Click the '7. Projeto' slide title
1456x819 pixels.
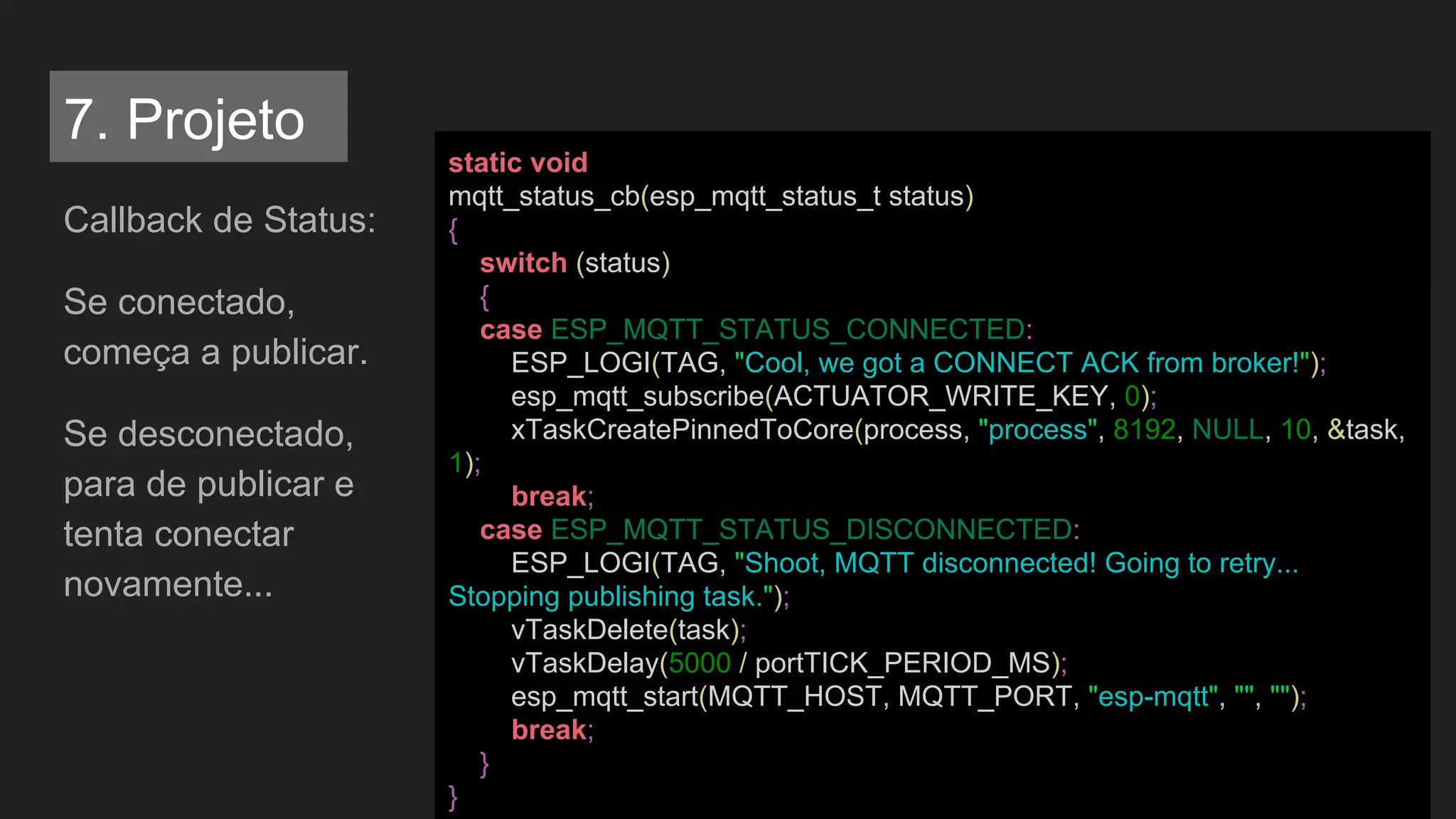(184, 119)
